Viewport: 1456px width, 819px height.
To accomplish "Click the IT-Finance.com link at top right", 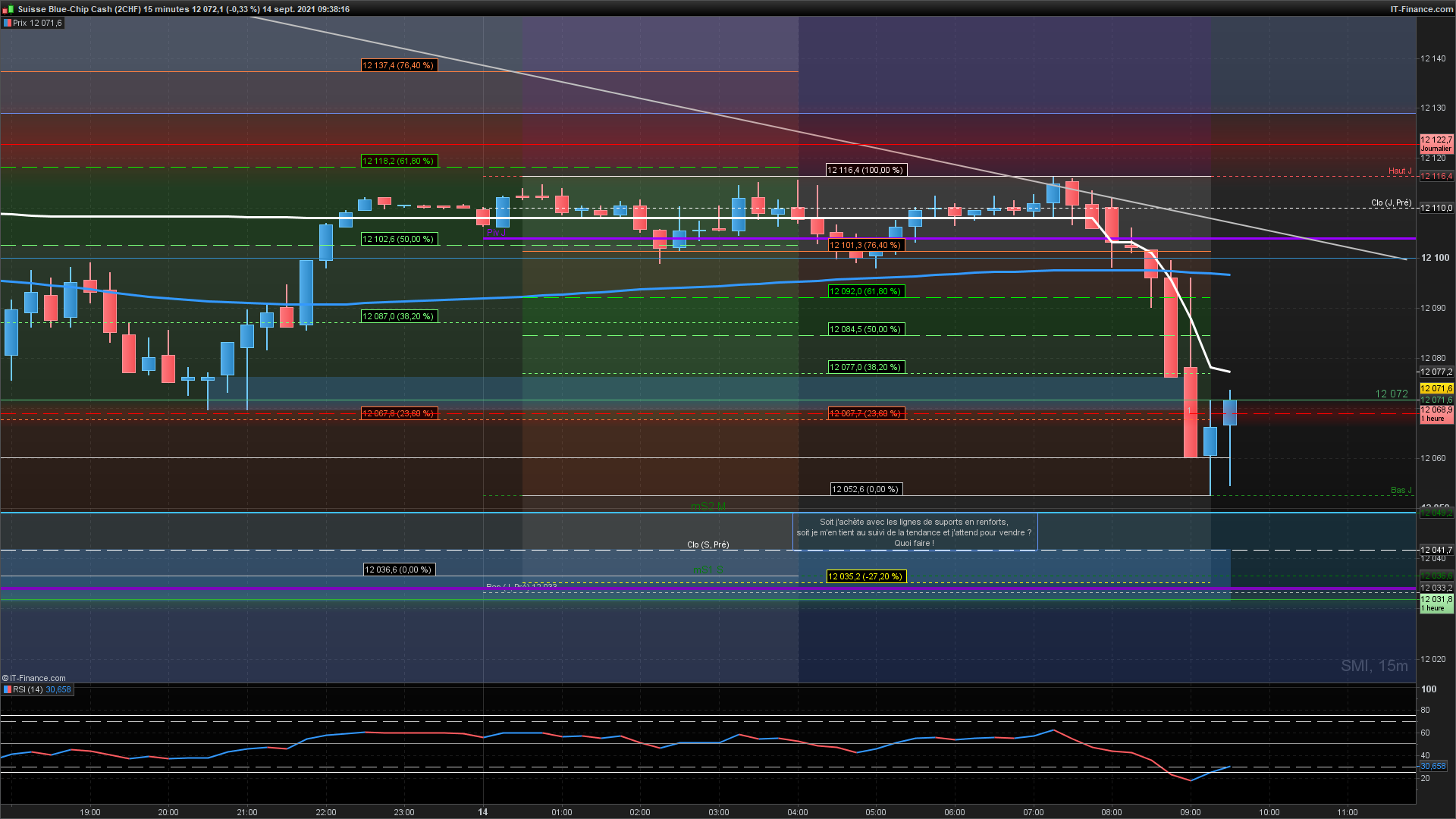I will (x=1421, y=9).
